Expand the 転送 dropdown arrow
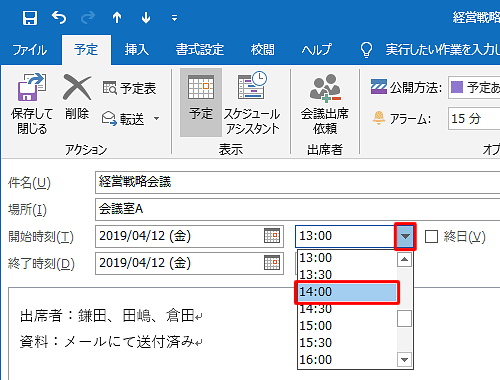This screenshot has width=500, height=380. click(x=156, y=119)
